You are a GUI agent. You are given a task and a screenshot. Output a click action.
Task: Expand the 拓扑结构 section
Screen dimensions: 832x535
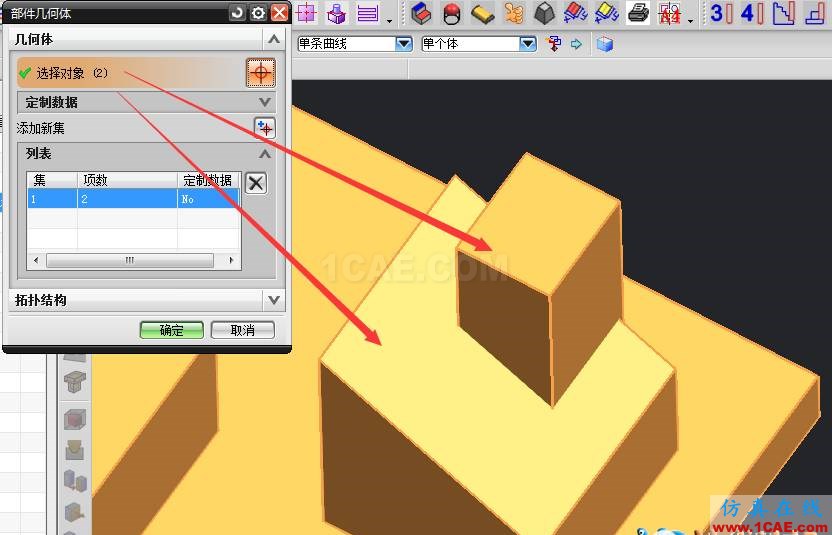[x=274, y=300]
